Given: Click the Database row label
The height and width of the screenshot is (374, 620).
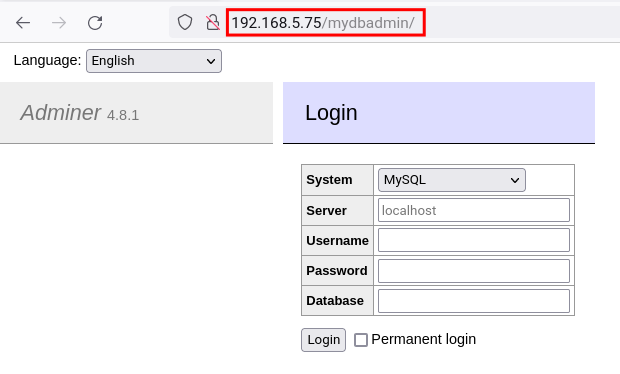Looking at the screenshot, I should (335, 300).
